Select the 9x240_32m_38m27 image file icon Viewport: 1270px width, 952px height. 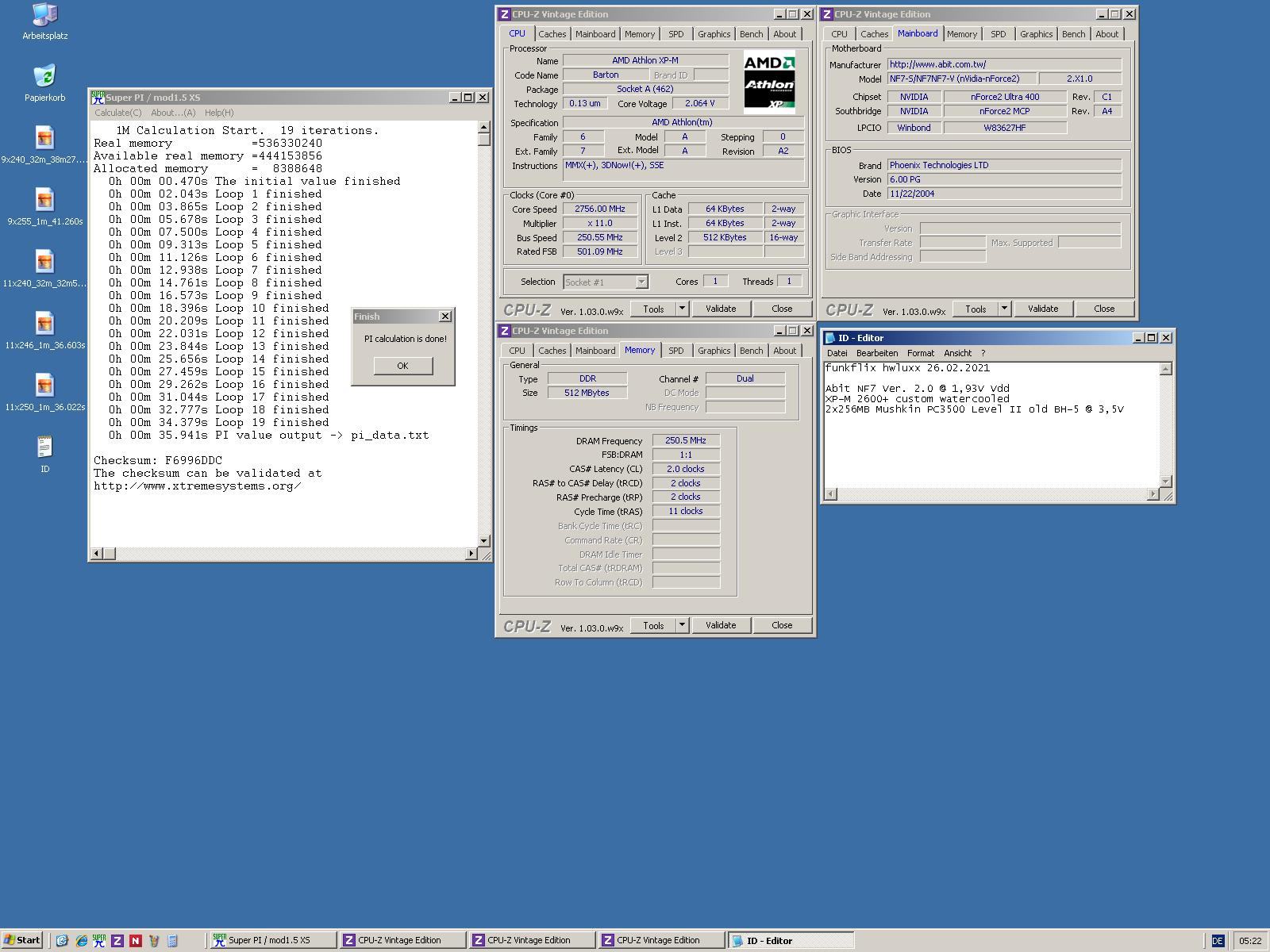click(44, 138)
